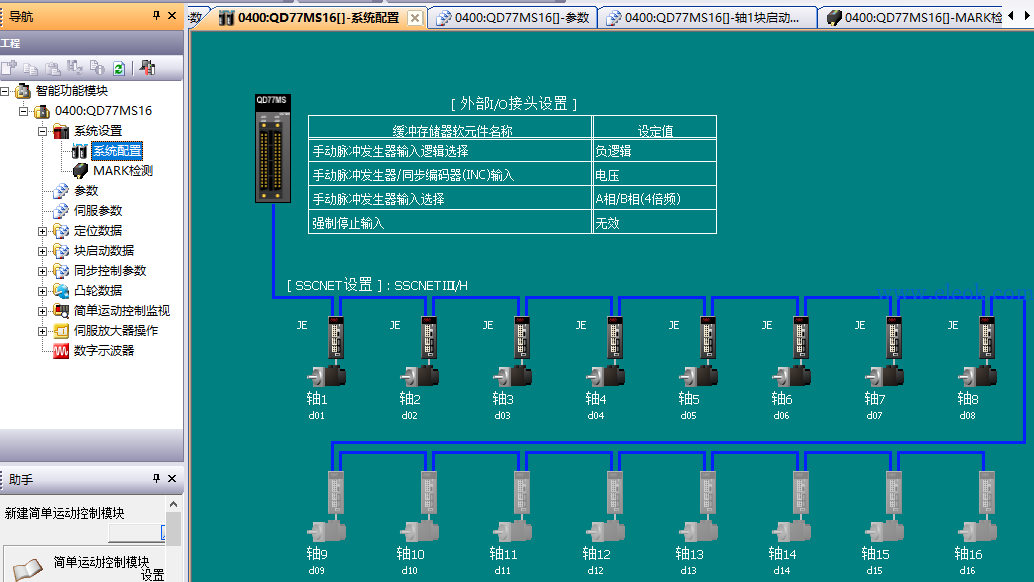Screen dimensions: 1034x582
Task: Pin the 助手 assistant panel
Action: [156, 479]
